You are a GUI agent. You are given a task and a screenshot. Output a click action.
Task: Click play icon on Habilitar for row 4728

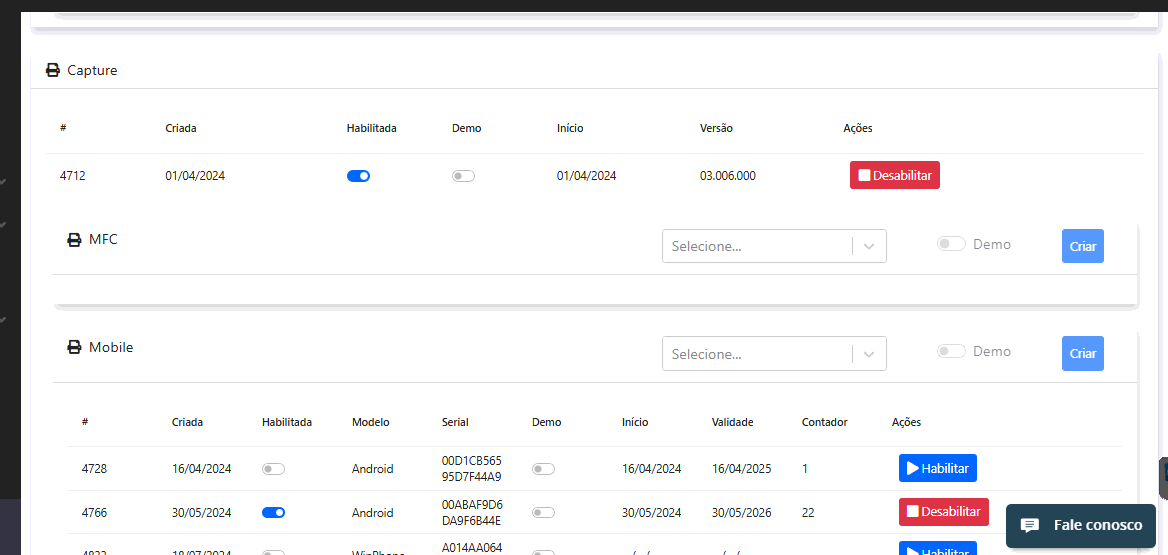pos(912,468)
